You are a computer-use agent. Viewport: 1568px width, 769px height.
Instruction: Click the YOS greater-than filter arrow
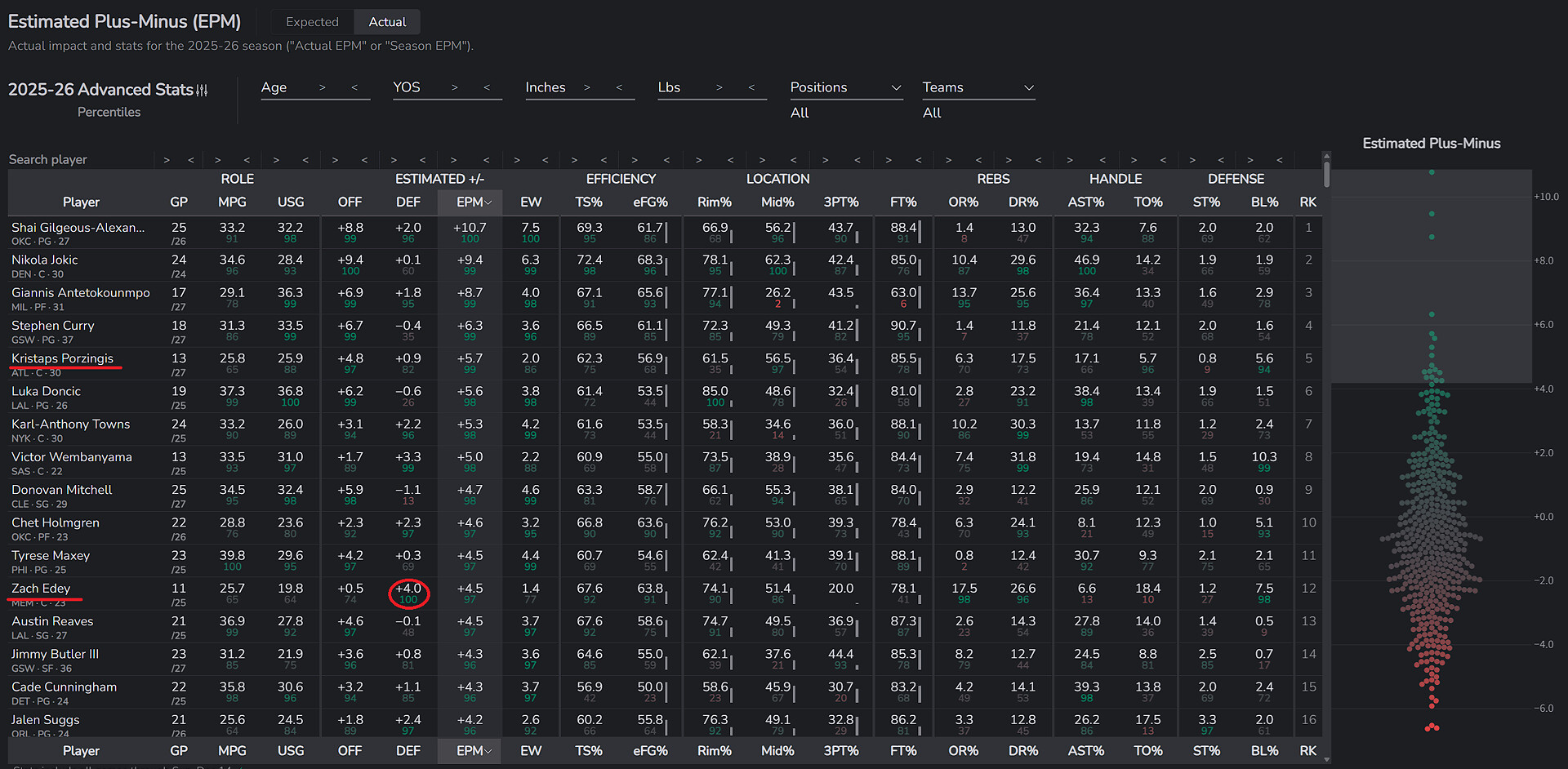pos(454,87)
